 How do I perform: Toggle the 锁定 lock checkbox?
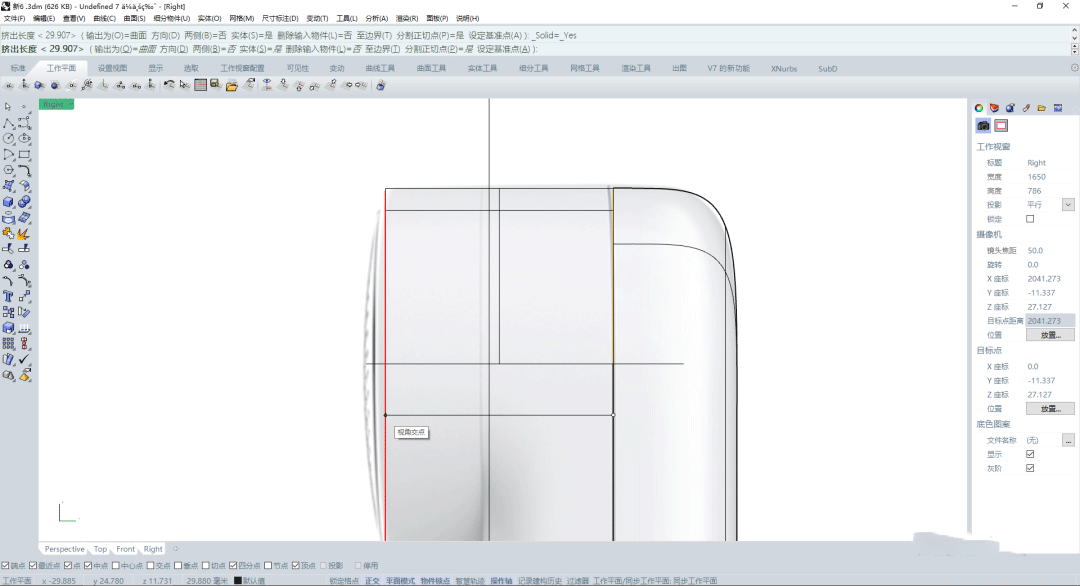pyautogui.click(x=1030, y=219)
